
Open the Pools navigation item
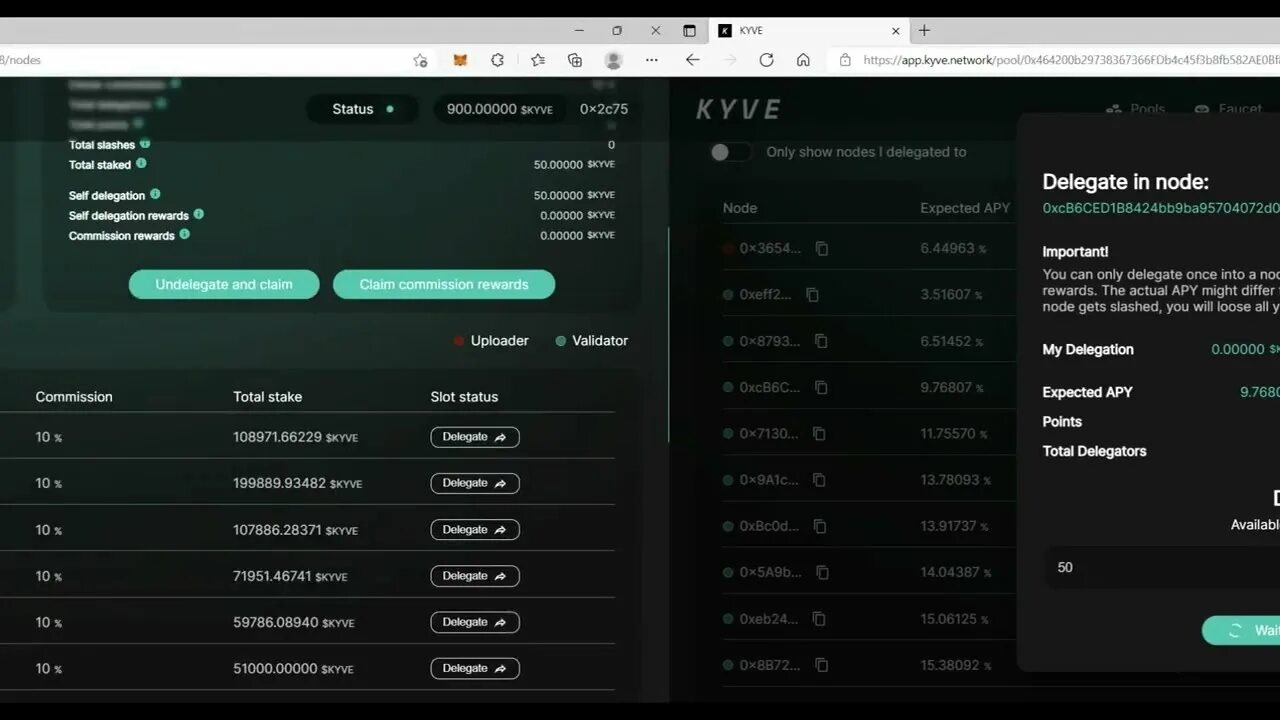[x=1136, y=109]
